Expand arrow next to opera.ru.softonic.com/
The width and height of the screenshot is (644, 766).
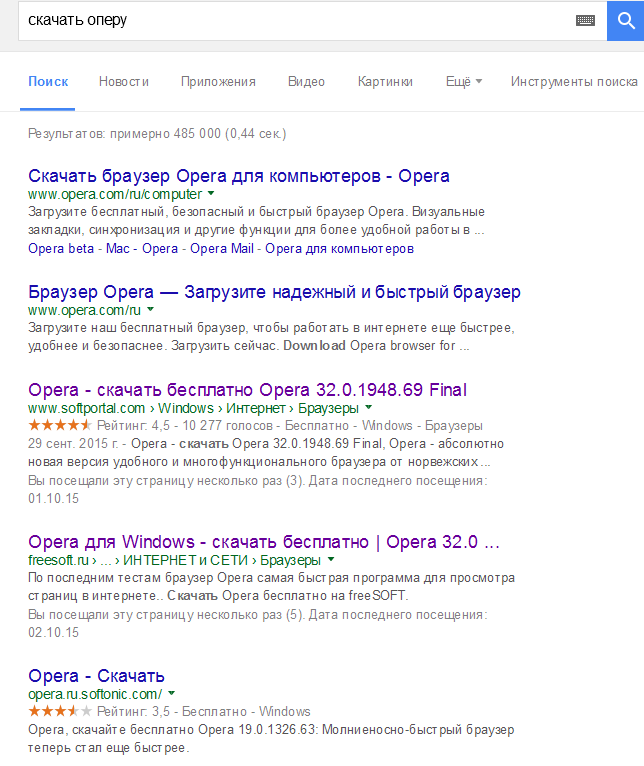pyautogui.click(x=172, y=693)
